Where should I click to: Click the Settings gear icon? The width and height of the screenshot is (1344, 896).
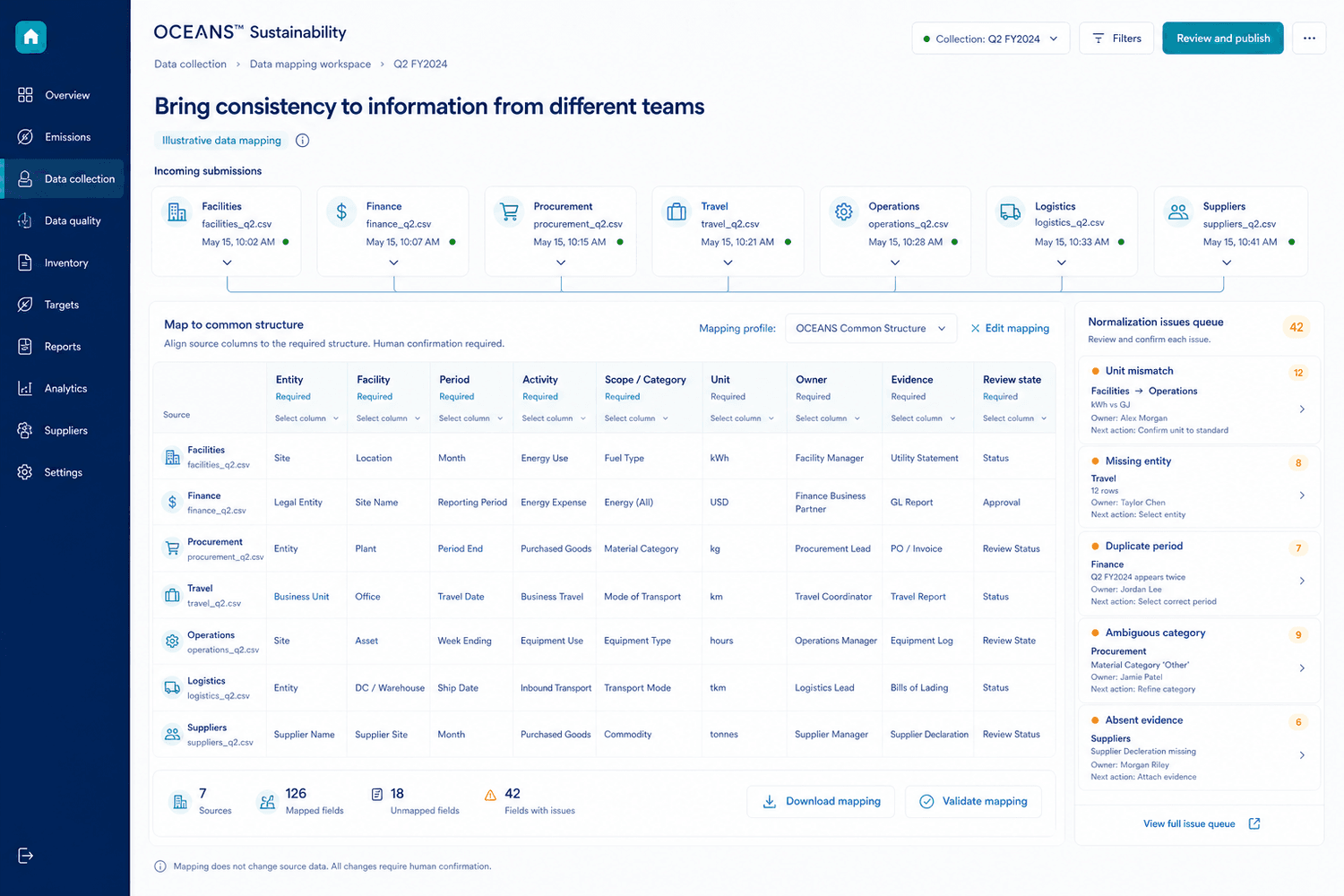click(x=25, y=472)
